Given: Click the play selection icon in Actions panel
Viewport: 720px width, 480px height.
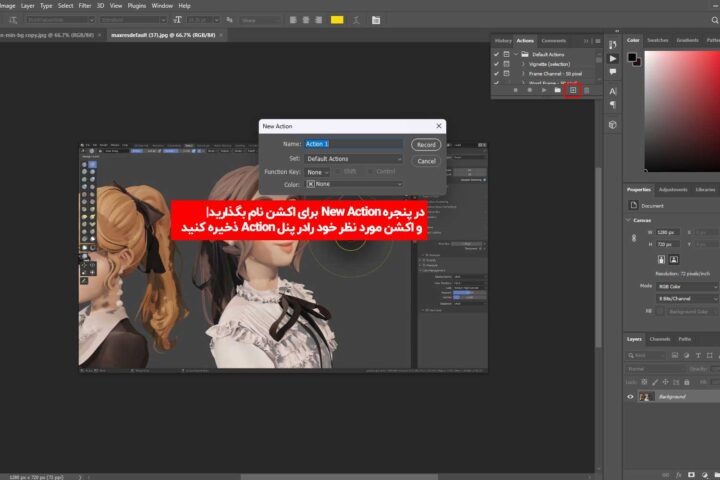Looking at the screenshot, I should click(x=544, y=90).
